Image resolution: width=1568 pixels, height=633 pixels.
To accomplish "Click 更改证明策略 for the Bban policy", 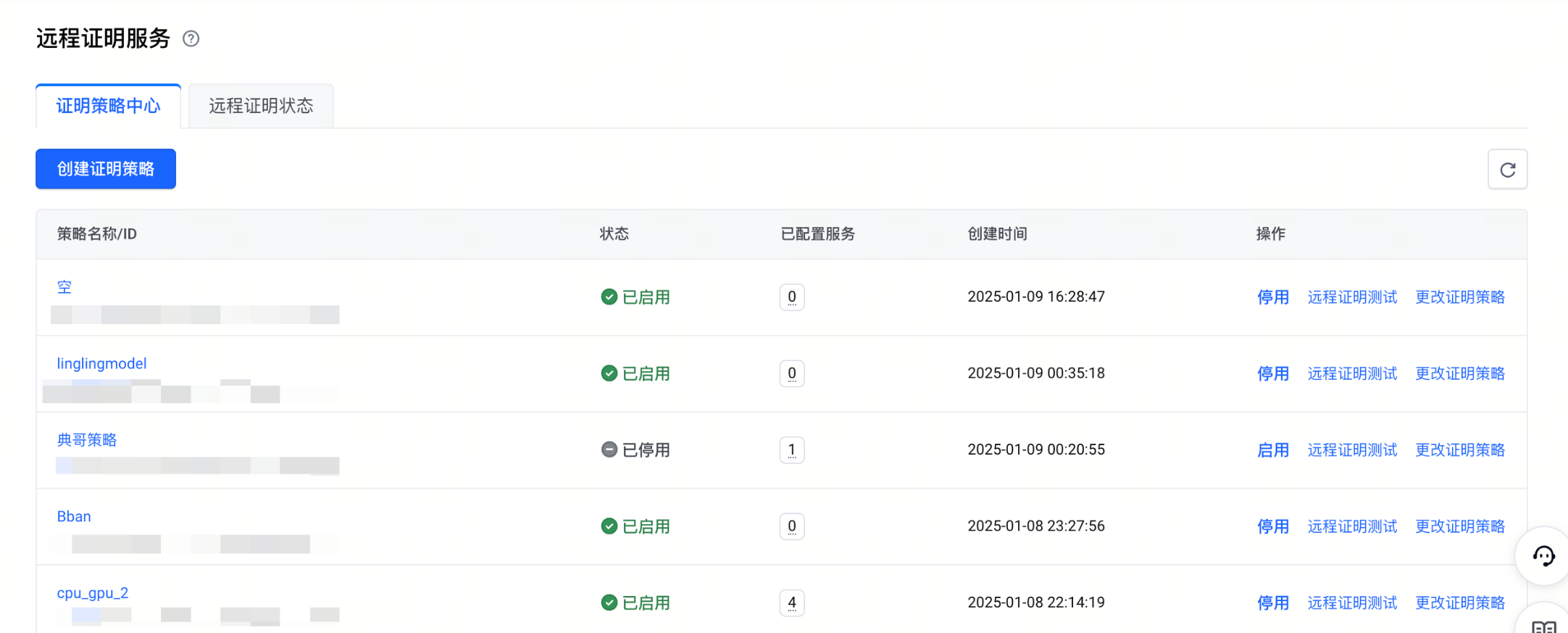I will pyautogui.click(x=1460, y=526).
